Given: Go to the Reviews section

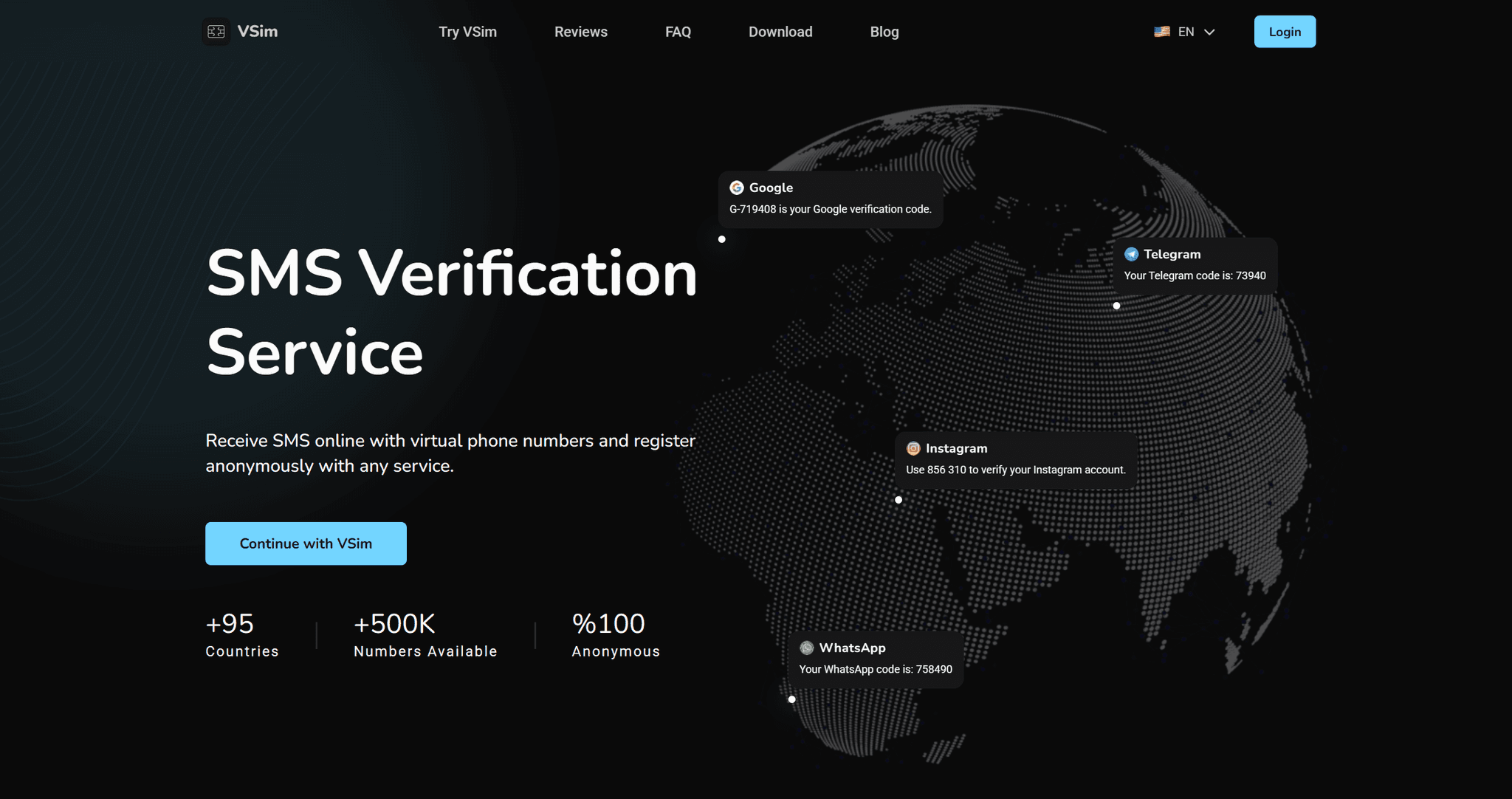Looking at the screenshot, I should pos(580,32).
